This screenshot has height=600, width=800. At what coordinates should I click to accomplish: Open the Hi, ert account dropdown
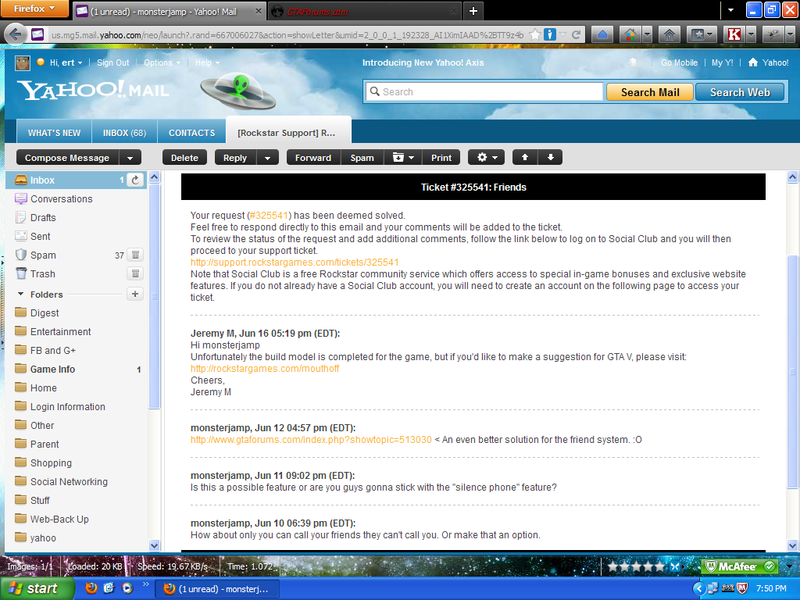[x=65, y=62]
